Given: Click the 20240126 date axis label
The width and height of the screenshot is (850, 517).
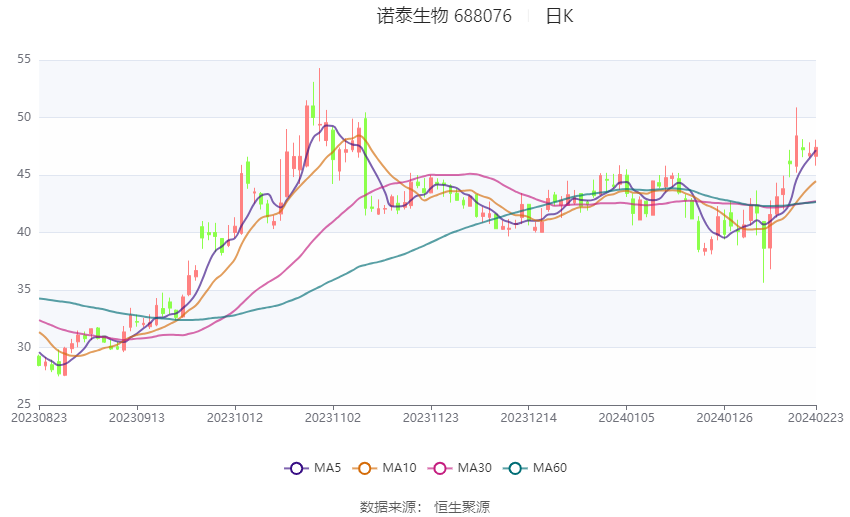Looking at the screenshot, I should pos(724,418).
